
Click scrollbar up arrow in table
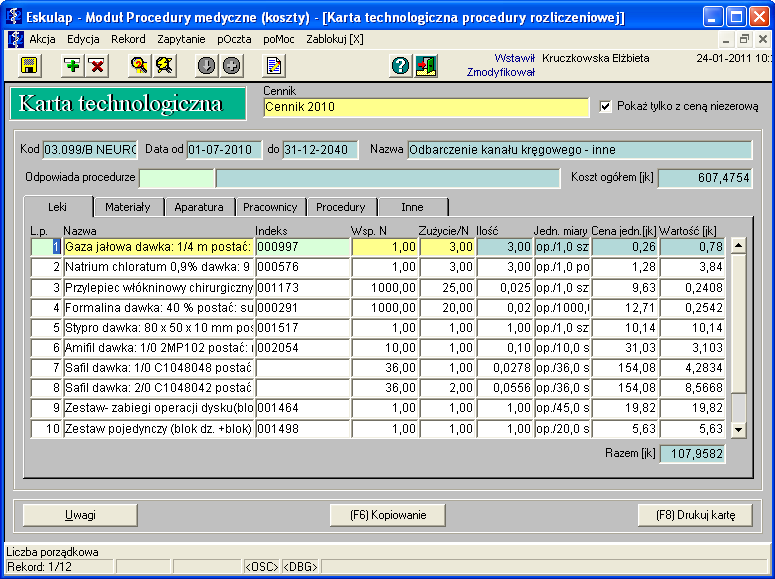pyautogui.click(x=738, y=245)
